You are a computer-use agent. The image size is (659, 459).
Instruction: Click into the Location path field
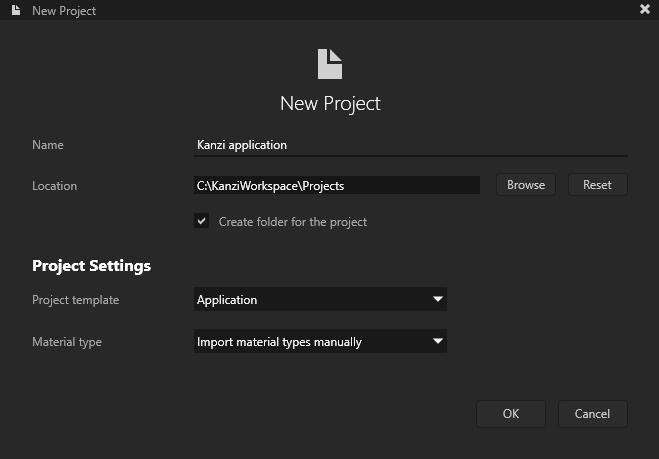click(336, 185)
